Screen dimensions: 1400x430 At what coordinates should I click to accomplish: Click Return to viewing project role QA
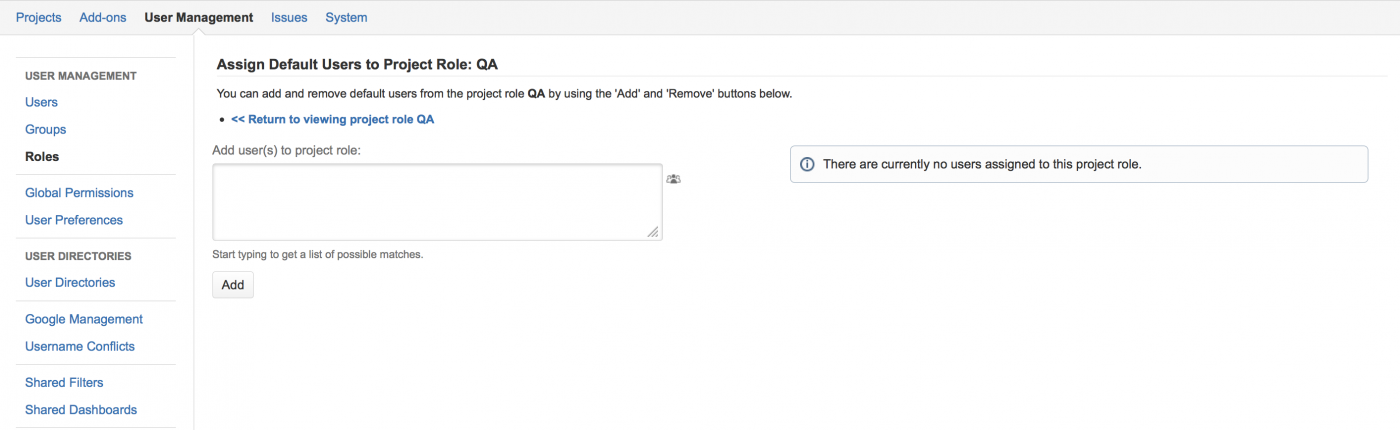tap(332, 119)
